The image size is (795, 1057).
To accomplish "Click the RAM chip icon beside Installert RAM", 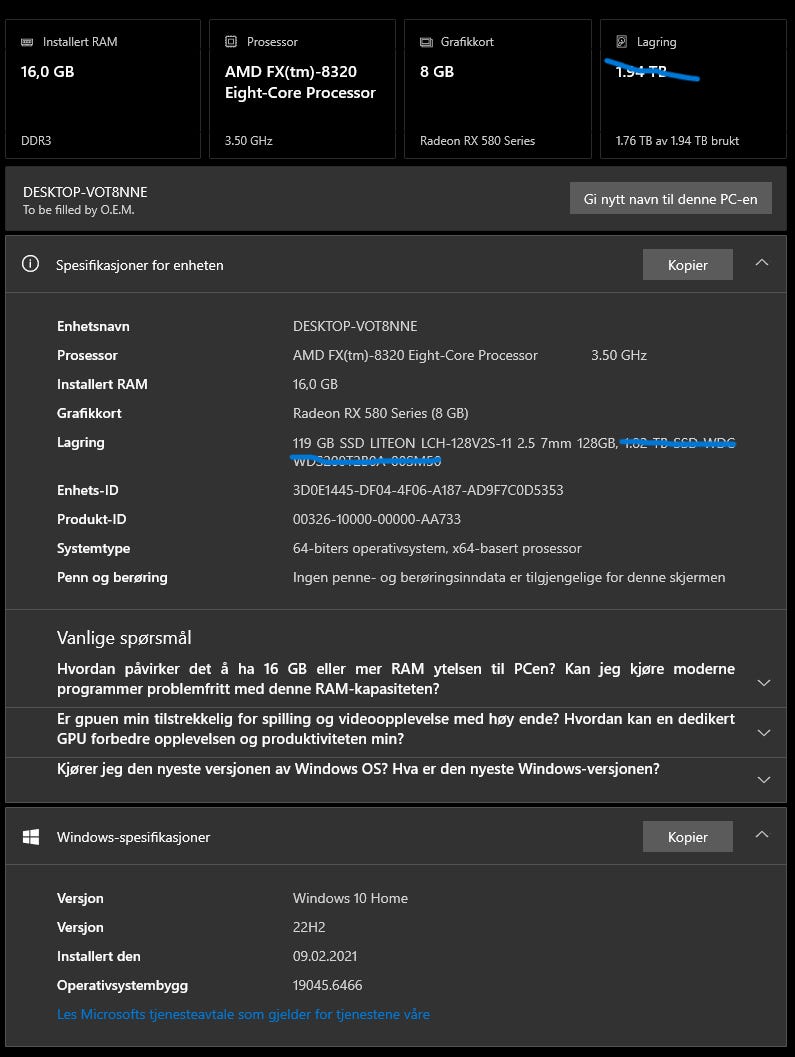I will tap(27, 42).
